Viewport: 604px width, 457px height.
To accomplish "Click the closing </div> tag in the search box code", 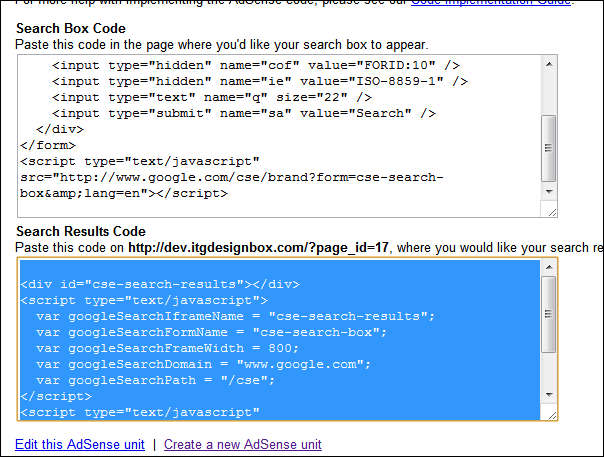I will click(x=60, y=129).
